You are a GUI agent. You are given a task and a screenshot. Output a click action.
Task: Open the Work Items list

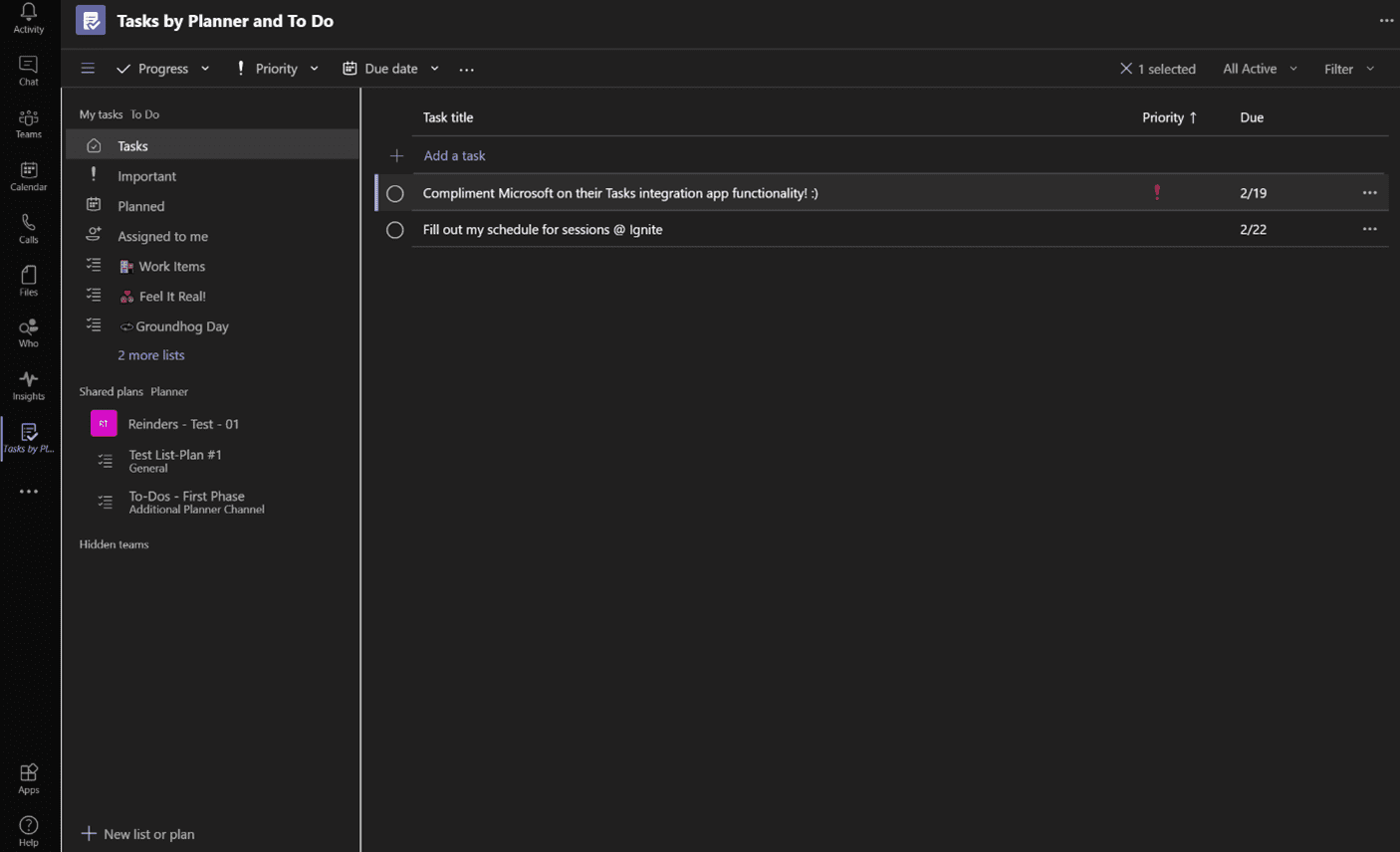(x=213, y=266)
